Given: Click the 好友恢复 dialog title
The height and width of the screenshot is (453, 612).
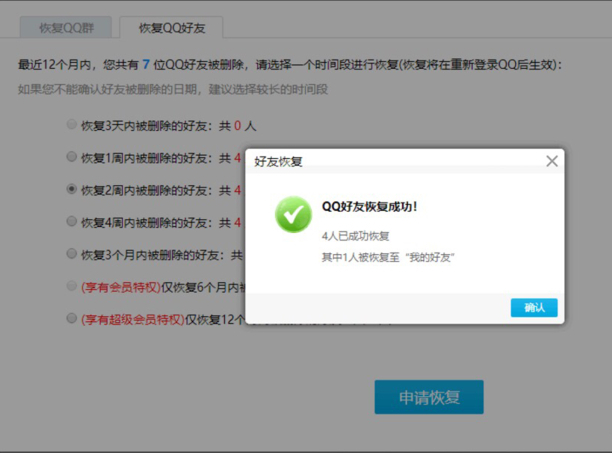Looking at the screenshot, I should click(x=278, y=161).
